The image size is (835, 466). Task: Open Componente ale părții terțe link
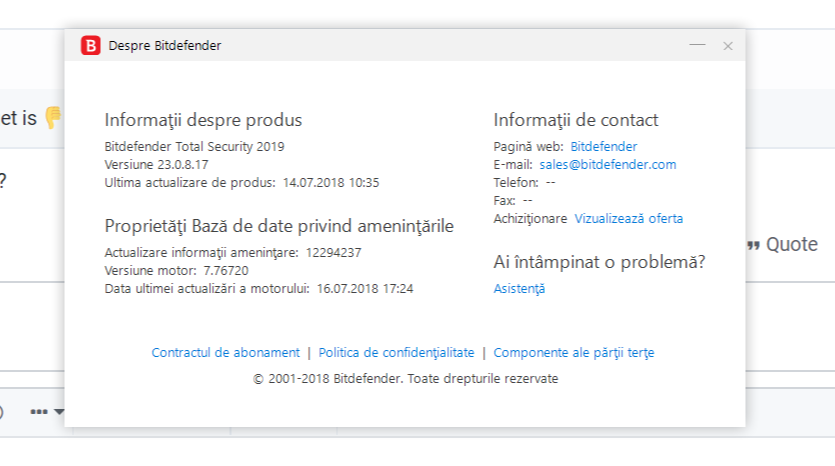pyautogui.click(x=574, y=353)
